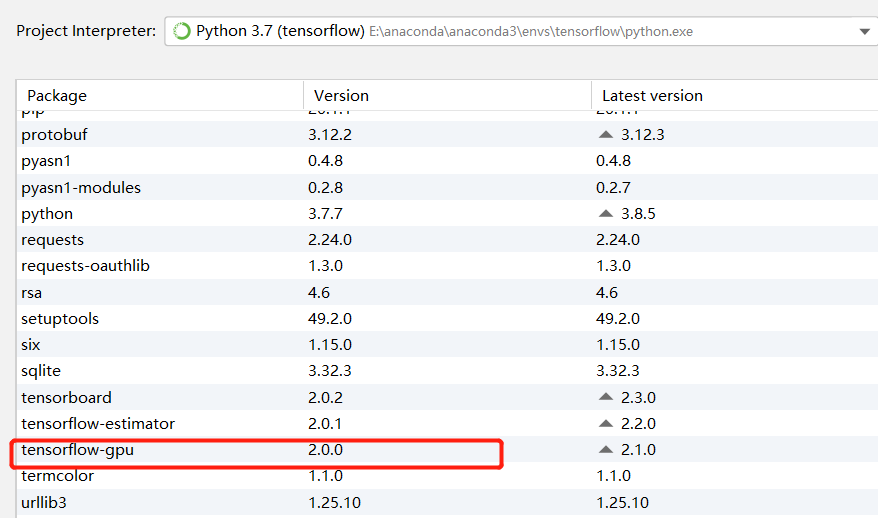The height and width of the screenshot is (518, 878).
Task: Click latest version 2.24.0 of requests
Action: pyautogui.click(x=618, y=240)
